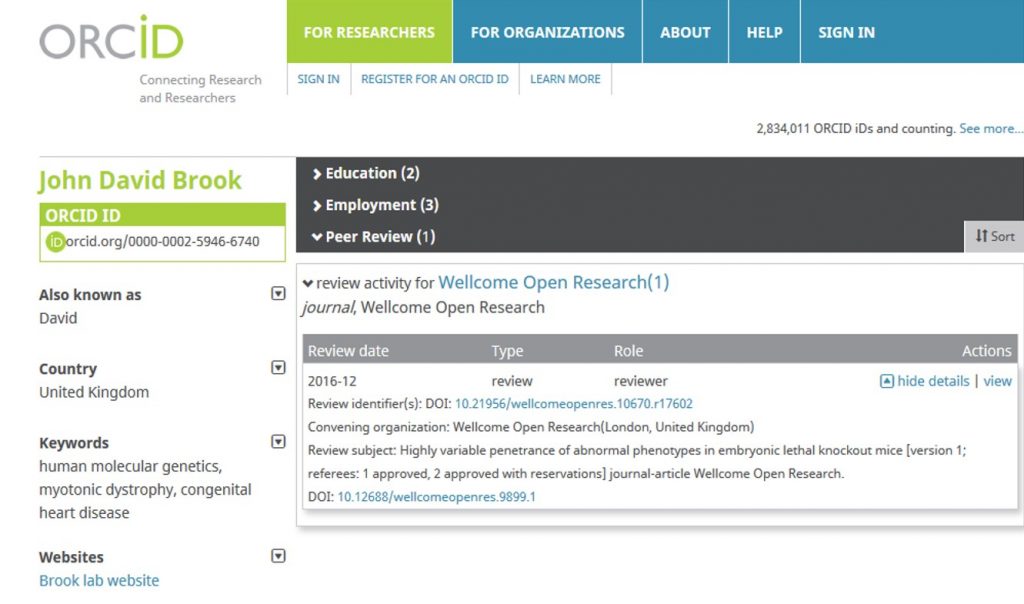This screenshot has width=1024, height=604.
Task: Collapse review activity for Wellcome Open Research
Action: (x=308, y=283)
